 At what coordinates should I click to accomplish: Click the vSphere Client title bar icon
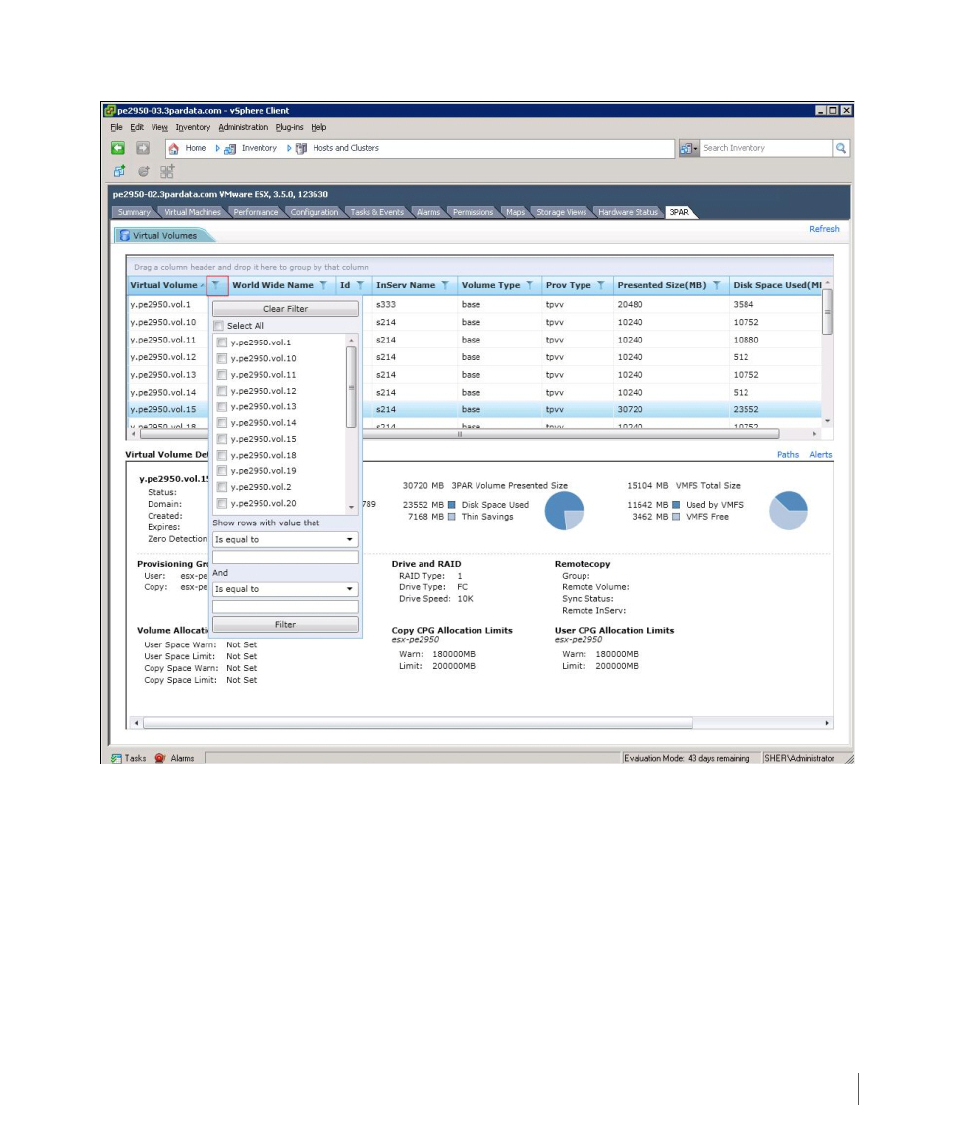(x=110, y=111)
